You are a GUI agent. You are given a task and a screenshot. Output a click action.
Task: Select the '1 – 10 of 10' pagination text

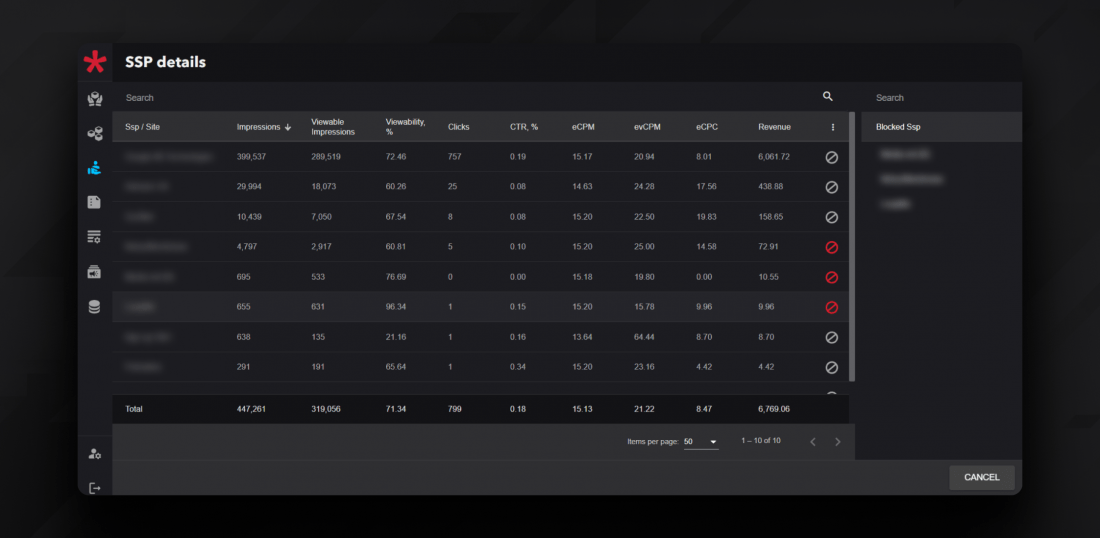point(761,441)
